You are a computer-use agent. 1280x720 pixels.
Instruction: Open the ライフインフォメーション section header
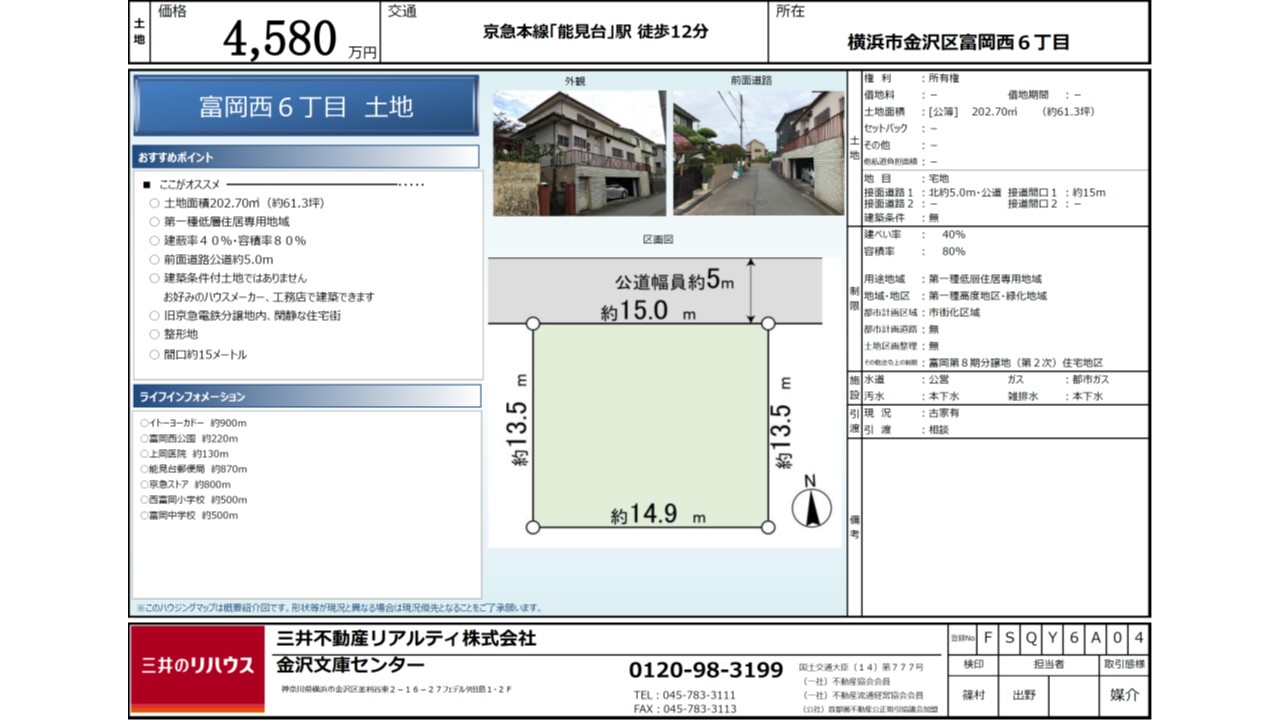click(x=306, y=397)
